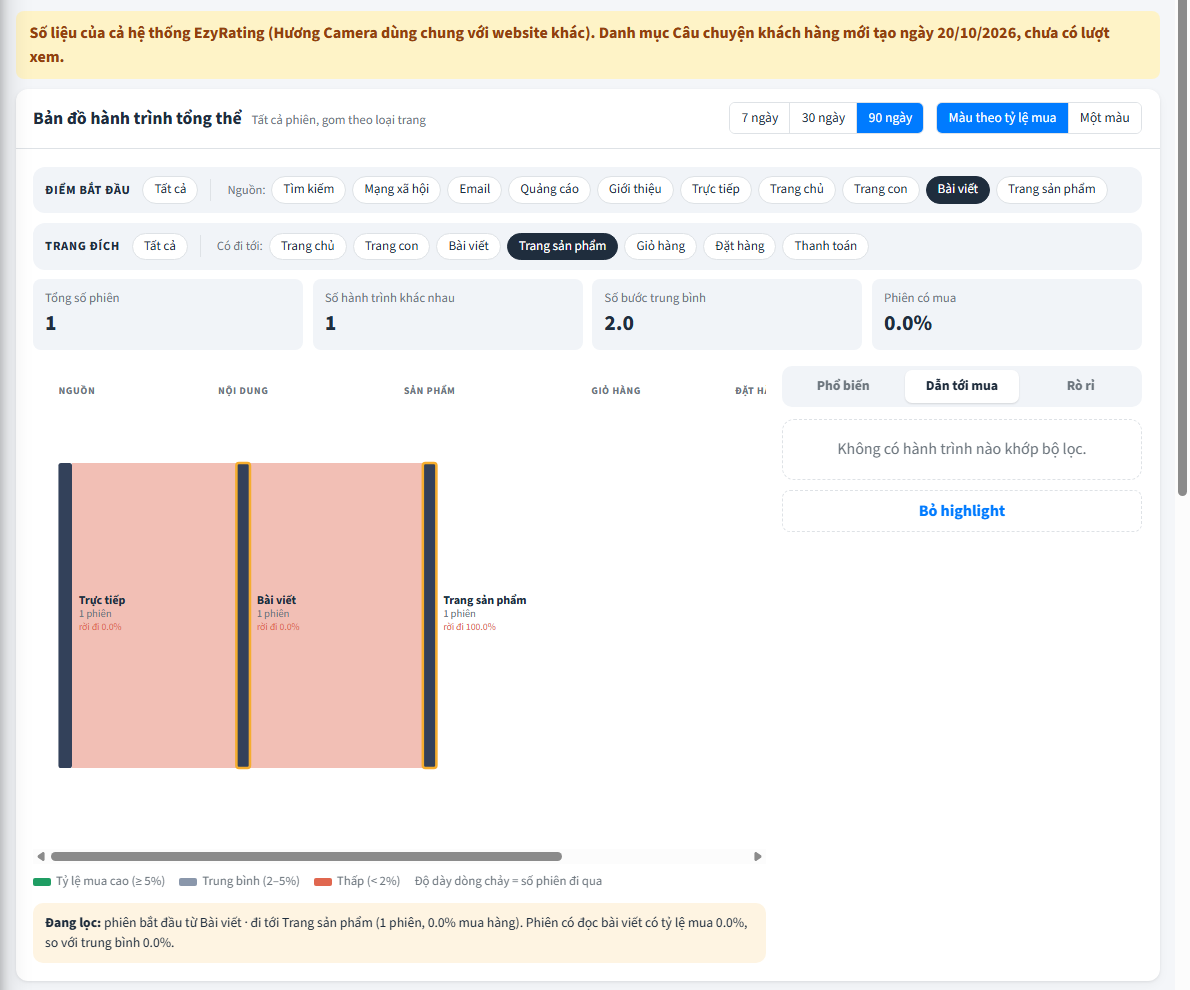Filter destination by Giỏ hàng
The image size is (1190, 990).
pos(660,246)
